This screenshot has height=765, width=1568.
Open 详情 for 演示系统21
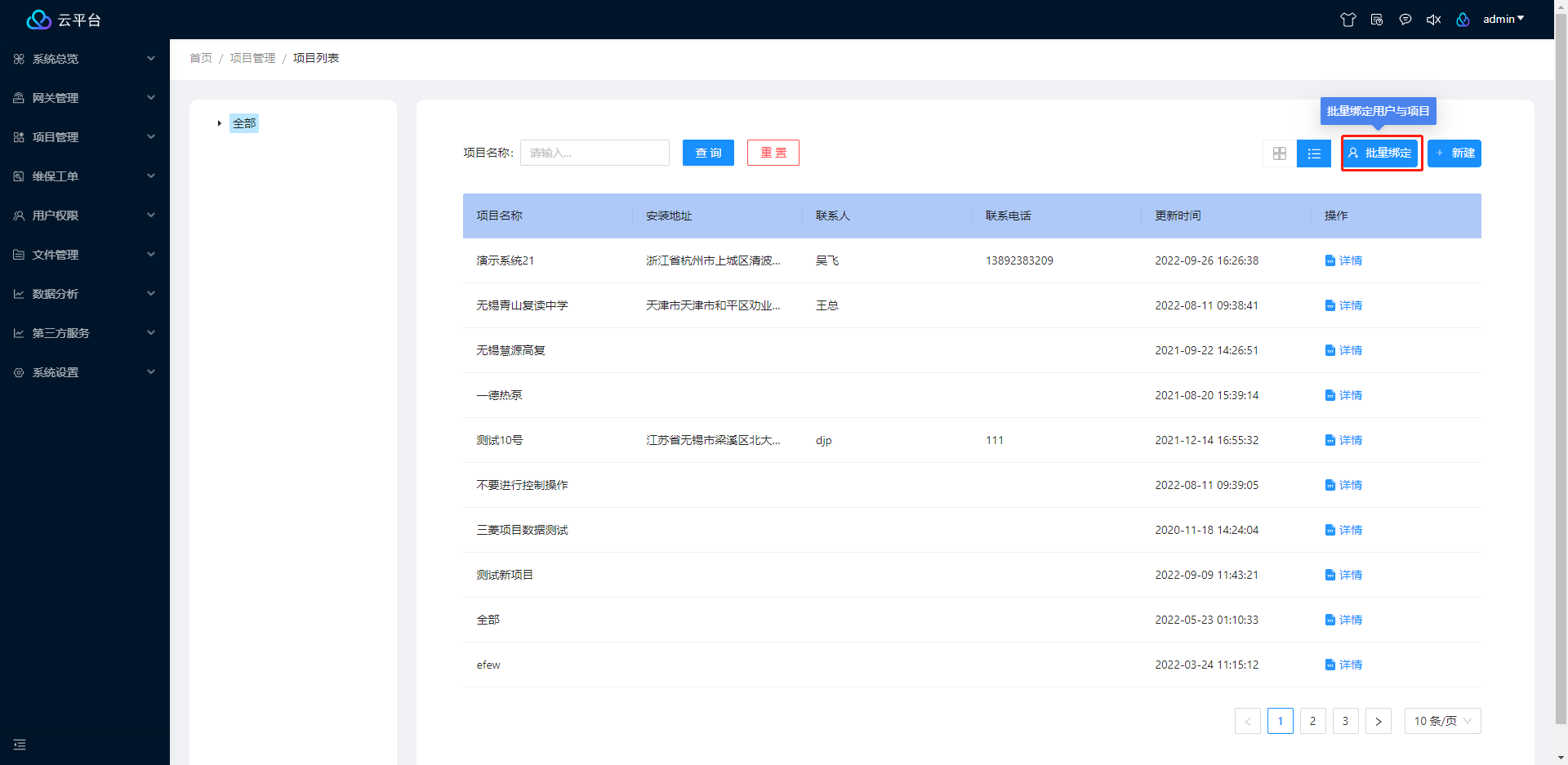pyautogui.click(x=1343, y=260)
